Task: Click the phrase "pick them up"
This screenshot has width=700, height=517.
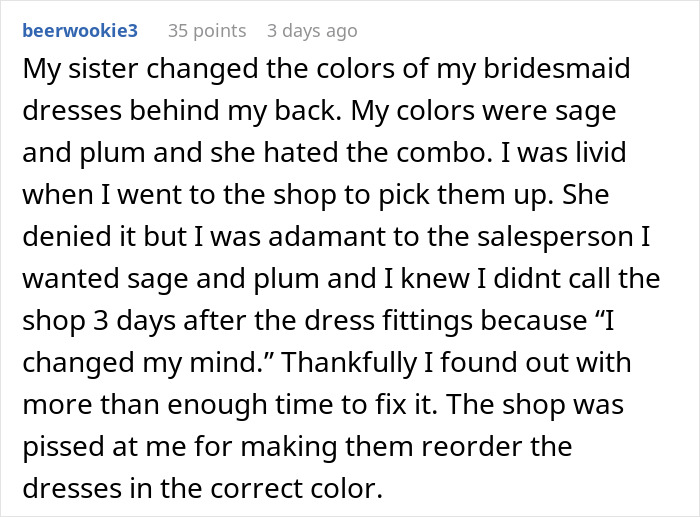Action: pos(482,196)
